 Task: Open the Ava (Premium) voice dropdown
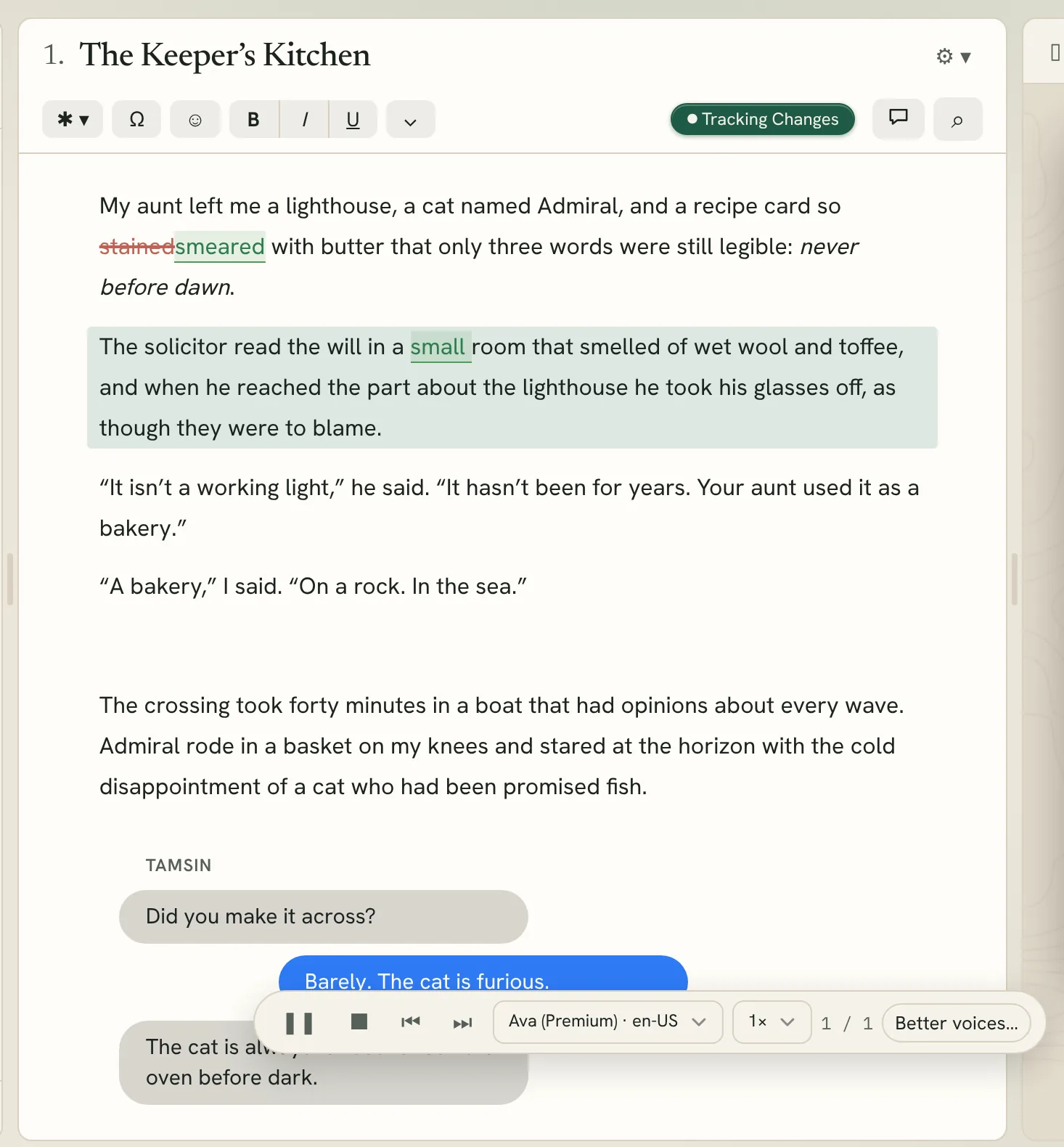(x=608, y=1022)
